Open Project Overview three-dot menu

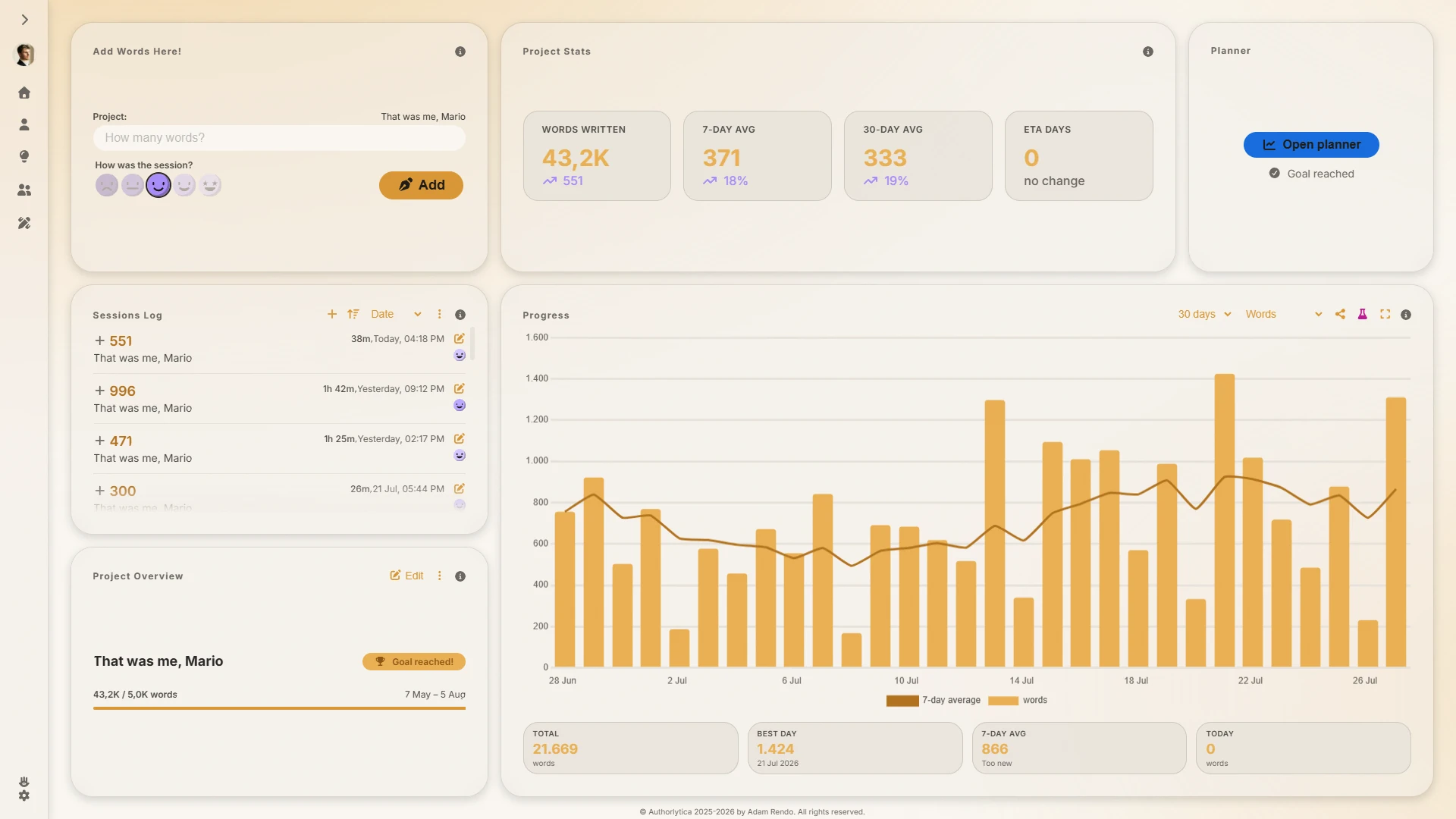coord(440,576)
